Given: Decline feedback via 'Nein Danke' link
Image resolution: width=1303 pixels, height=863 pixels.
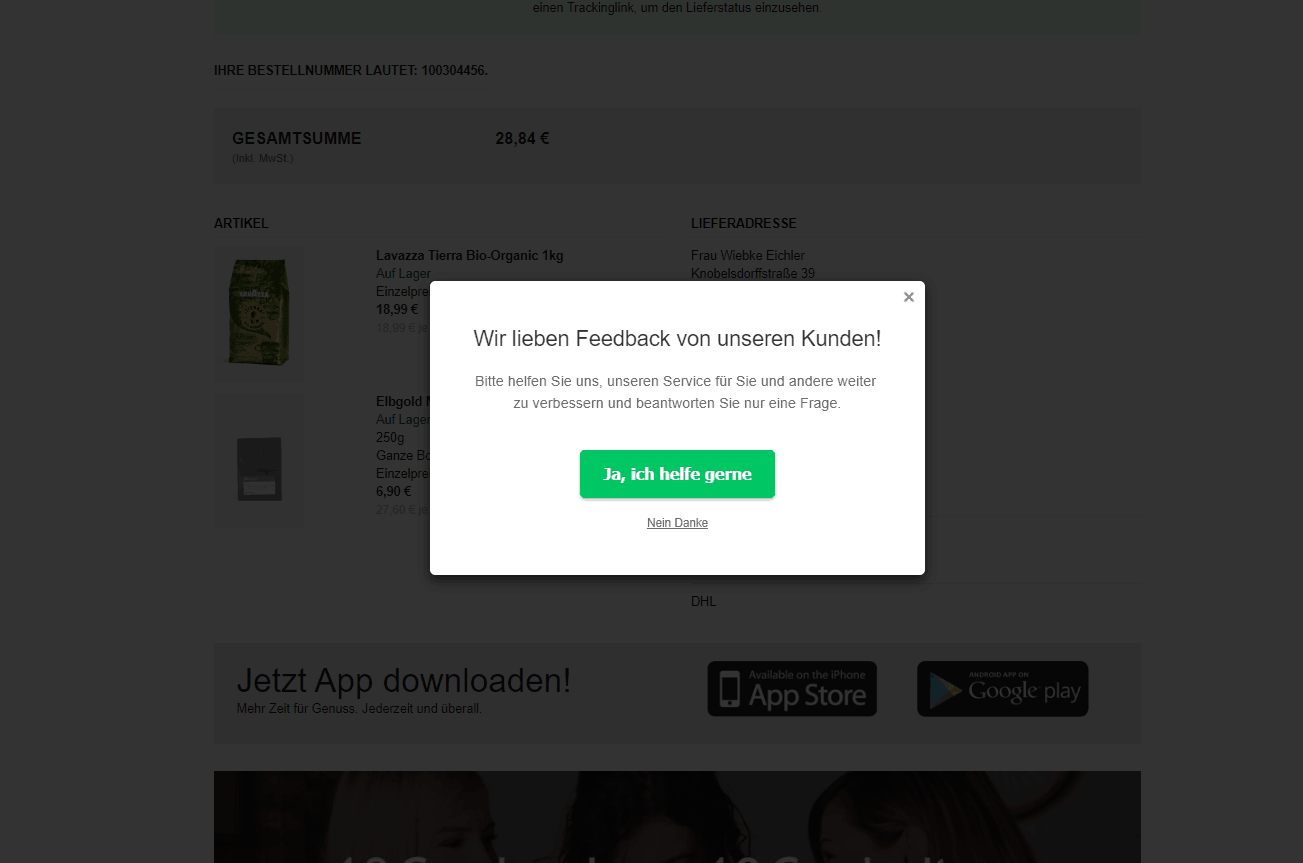Looking at the screenshot, I should point(677,523).
